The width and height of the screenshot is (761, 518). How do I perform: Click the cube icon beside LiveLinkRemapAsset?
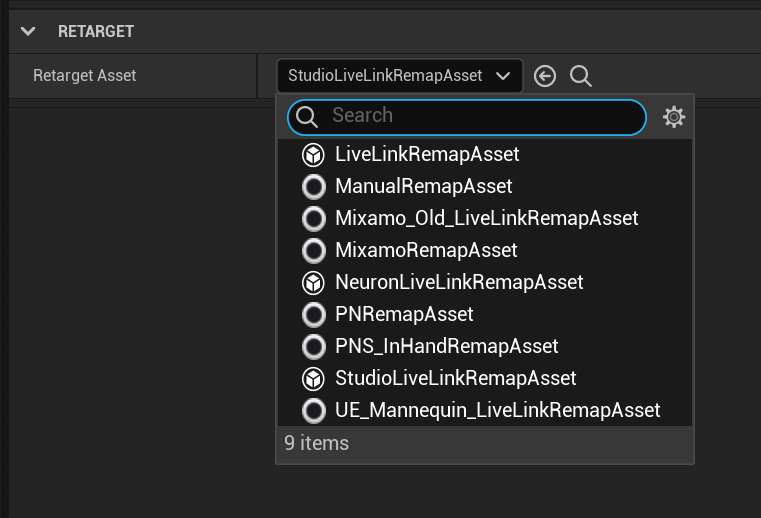pyautogui.click(x=314, y=155)
